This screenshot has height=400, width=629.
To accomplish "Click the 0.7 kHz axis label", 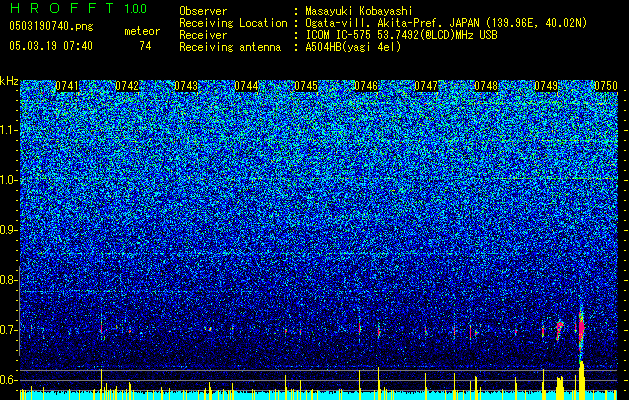I will click(x=8, y=330).
